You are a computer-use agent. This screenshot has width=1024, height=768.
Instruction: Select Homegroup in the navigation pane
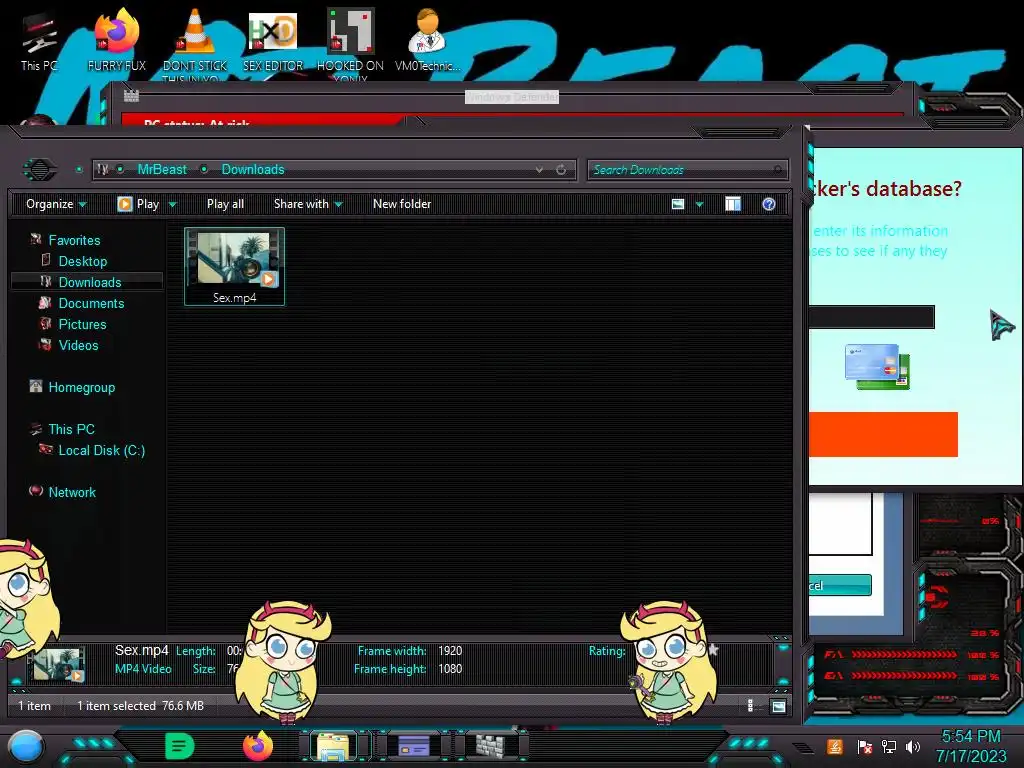click(81, 387)
